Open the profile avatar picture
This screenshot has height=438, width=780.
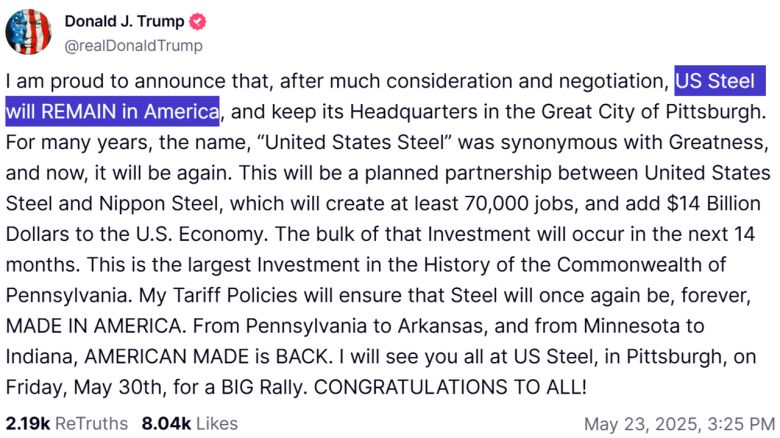28,32
